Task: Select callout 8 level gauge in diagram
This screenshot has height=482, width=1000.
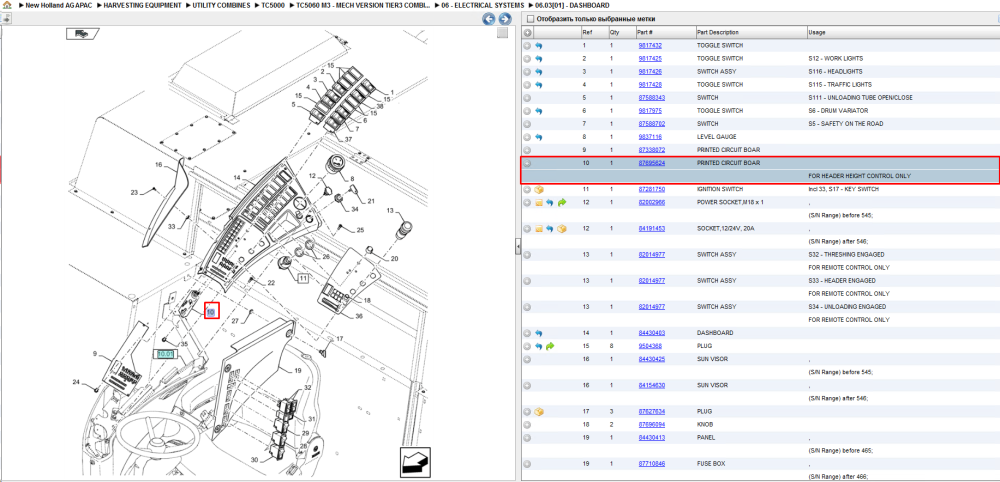Action: click(351, 181)
